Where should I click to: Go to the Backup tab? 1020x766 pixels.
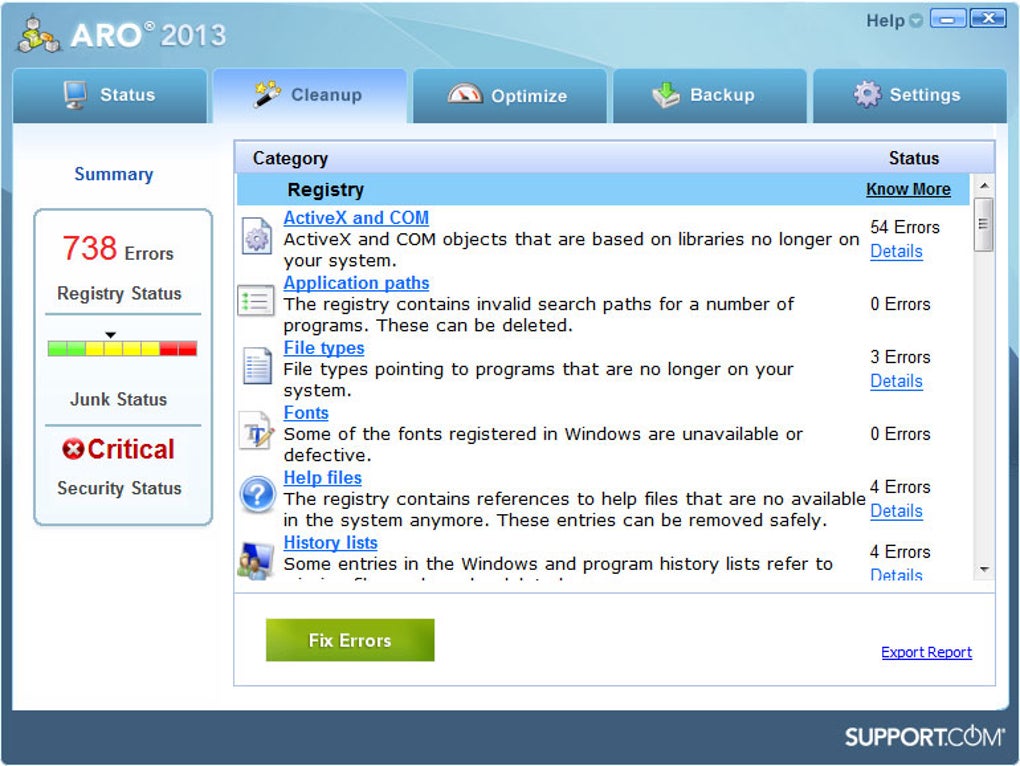[709, 96]
